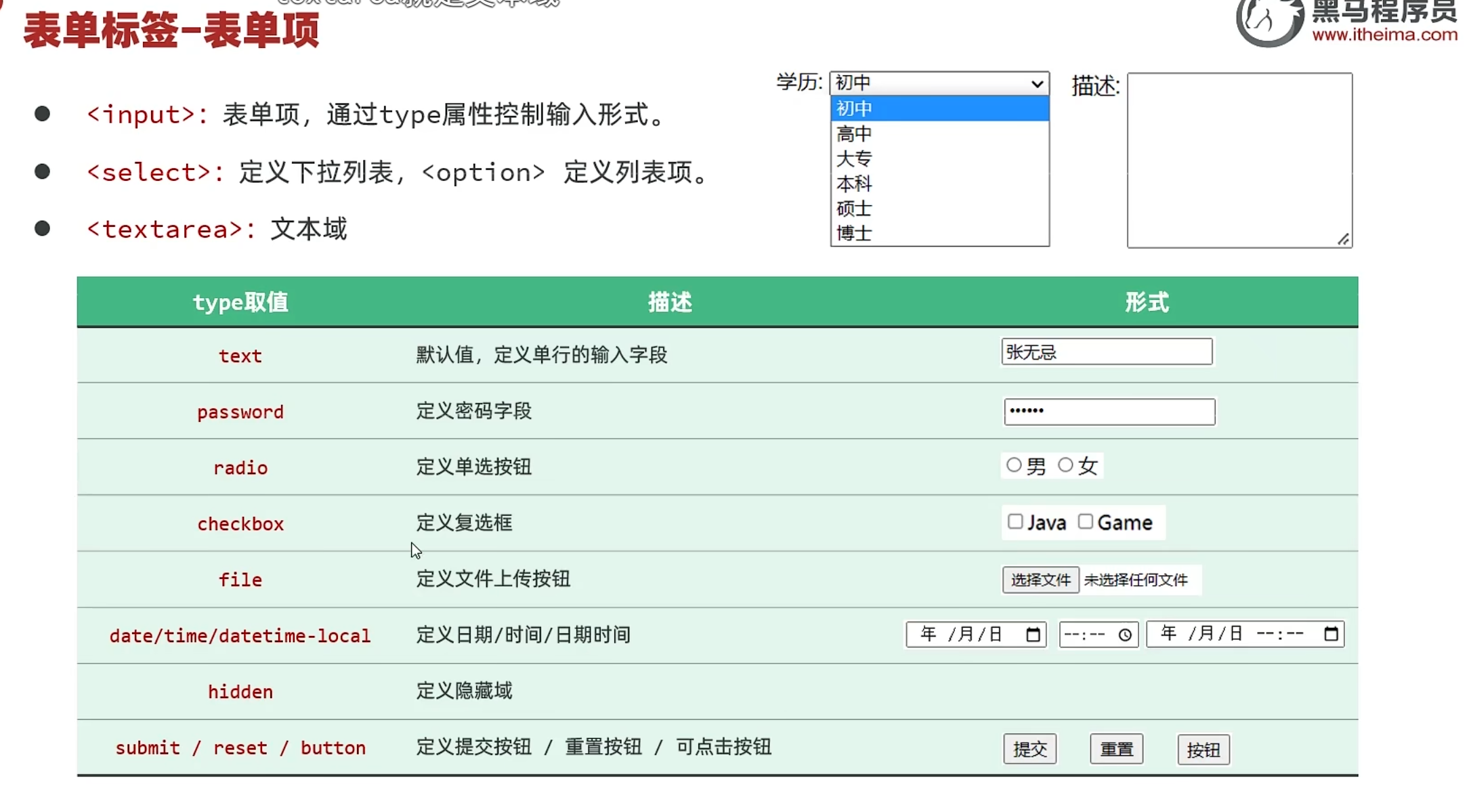
Task: Click inside the 描述 textarea
Action: 1239,161
